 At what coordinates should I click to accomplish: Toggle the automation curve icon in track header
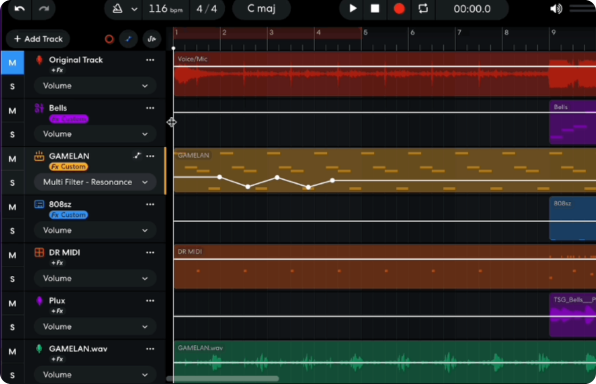pos(128,39)
